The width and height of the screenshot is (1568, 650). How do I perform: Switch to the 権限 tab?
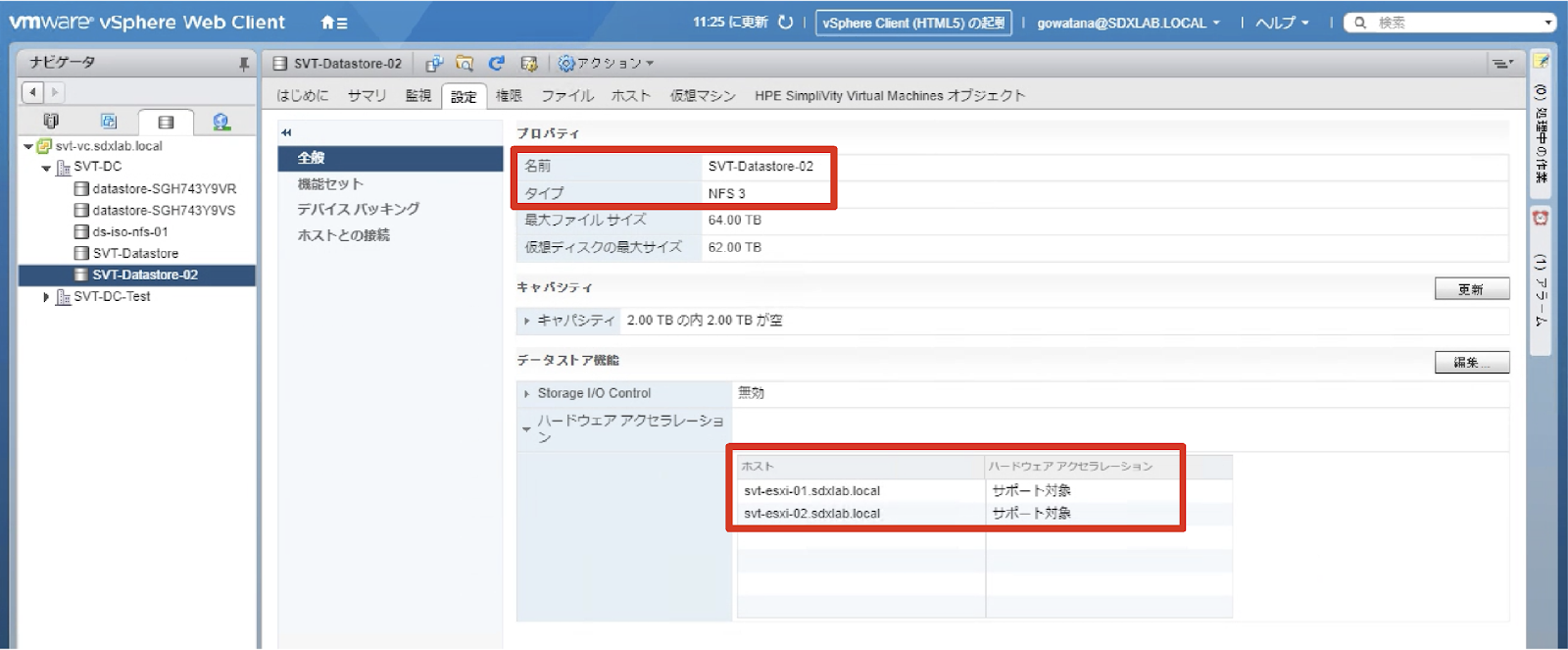509,96
